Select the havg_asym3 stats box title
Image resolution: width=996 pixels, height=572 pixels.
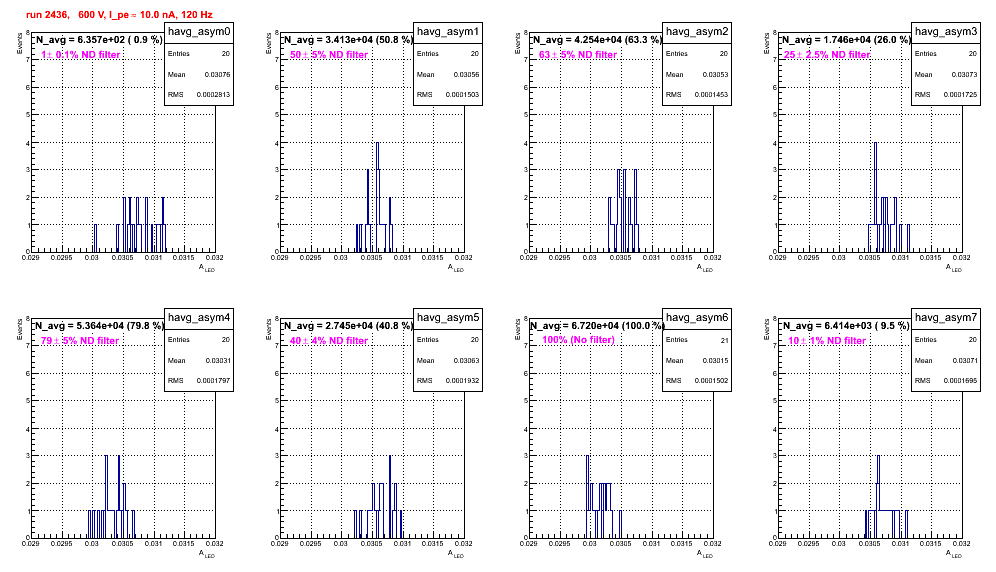[946, 32]
